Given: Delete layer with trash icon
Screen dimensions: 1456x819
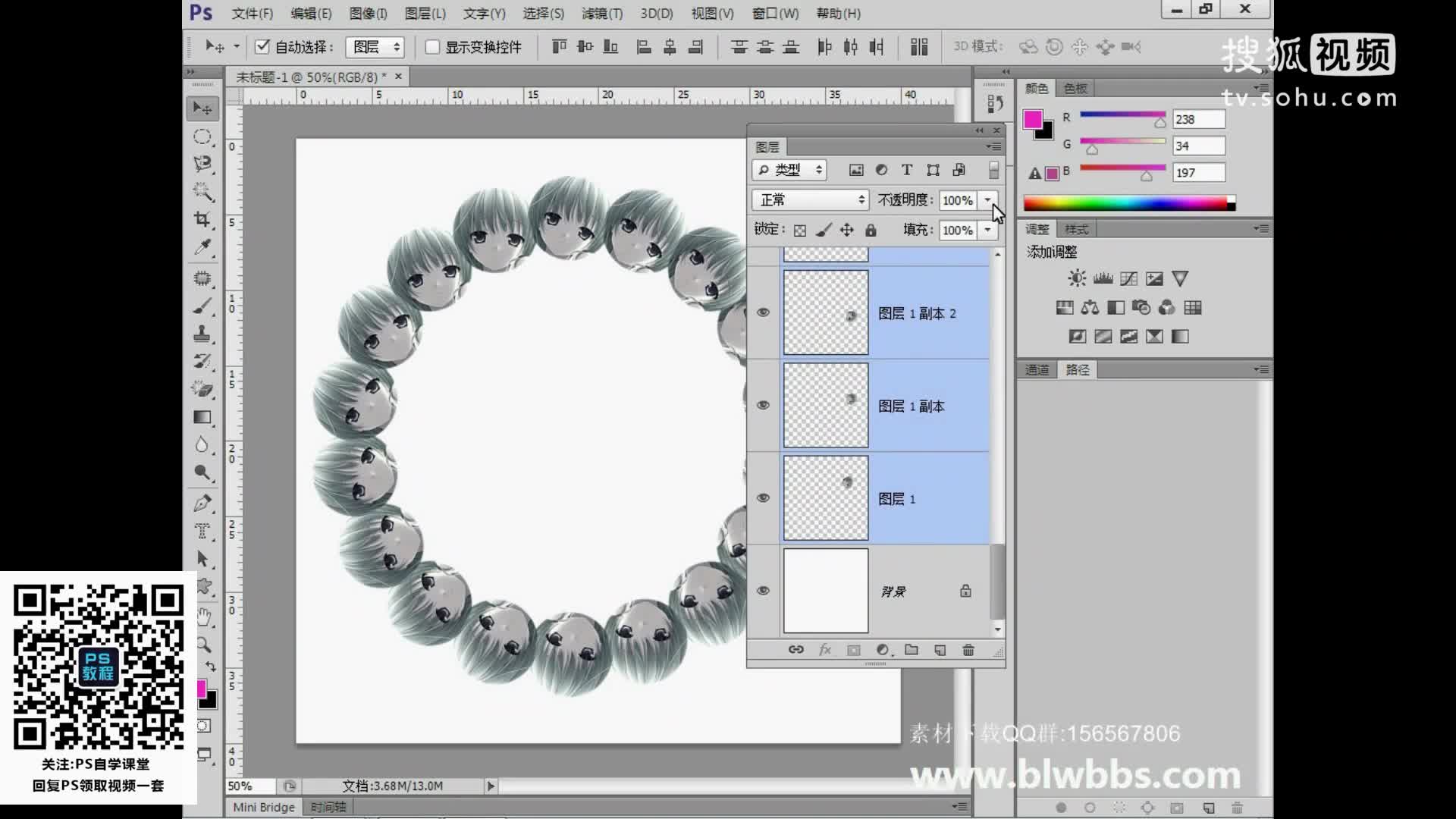Looking at the screenshot, I should coord(968,650).
